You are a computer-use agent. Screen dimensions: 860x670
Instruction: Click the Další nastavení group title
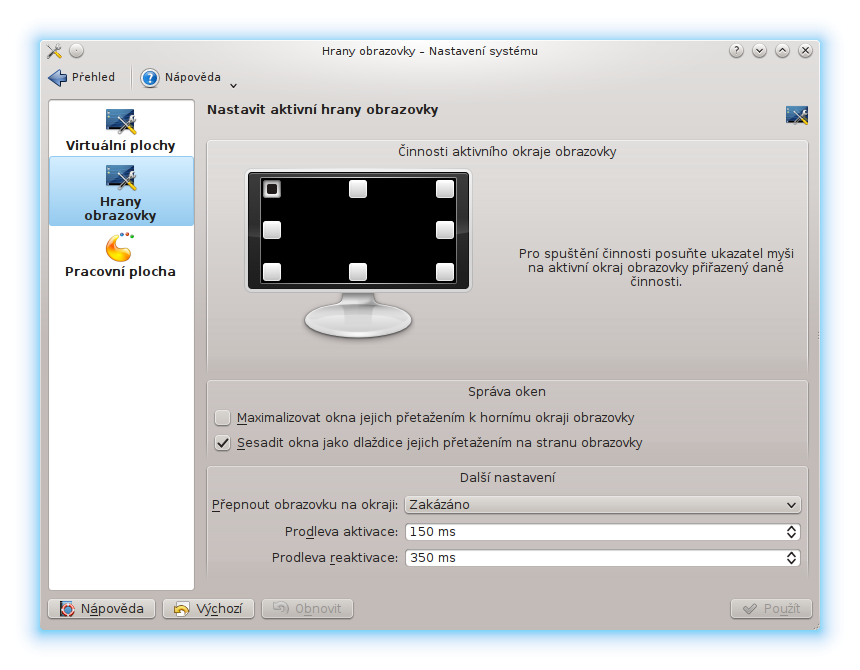click(507, 478)
